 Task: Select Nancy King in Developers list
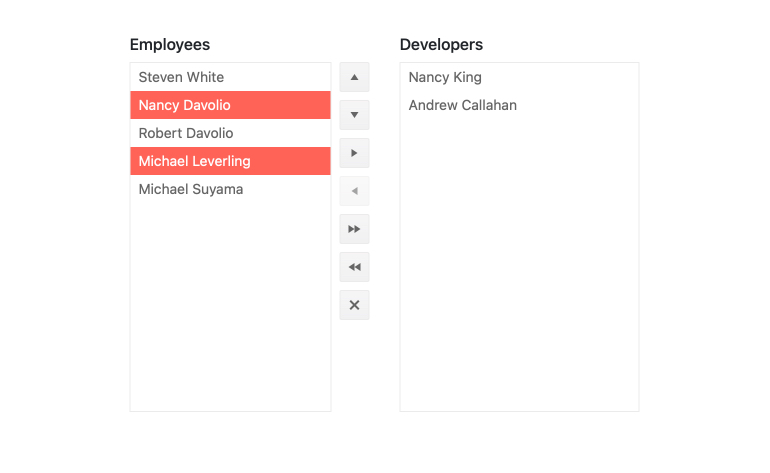tap(445, 77)
